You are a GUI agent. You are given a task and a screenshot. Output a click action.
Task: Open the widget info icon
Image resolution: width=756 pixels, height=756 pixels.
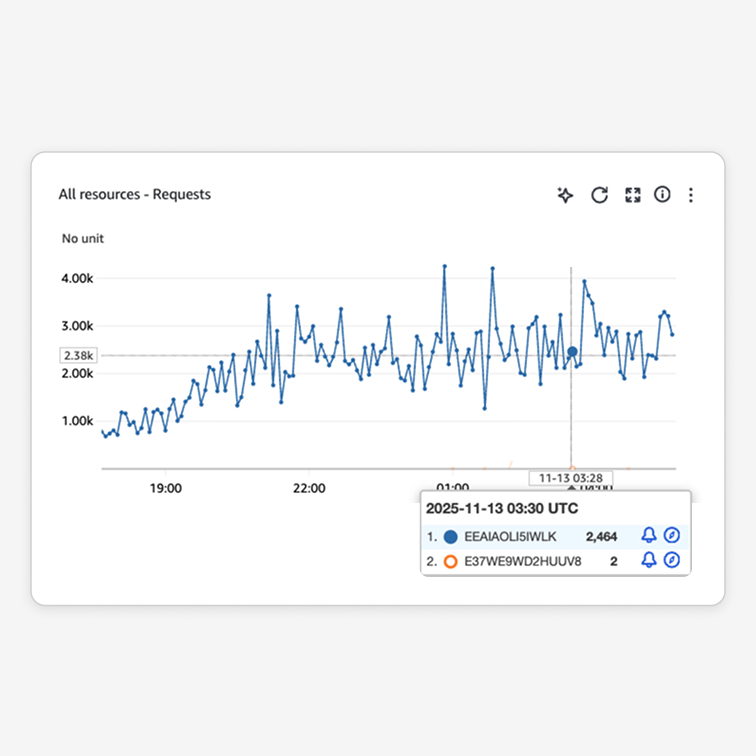pyautogui.click(x=662, y=195)
